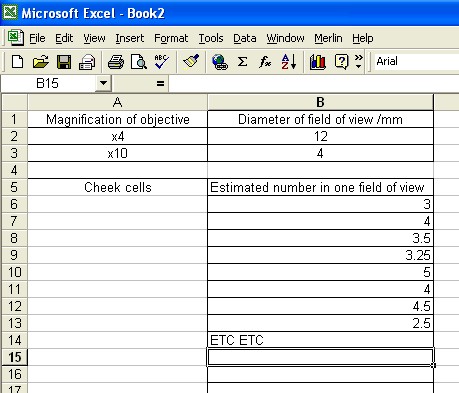Open a file with the Open folder icon
This screenshot has height=393, width=459.
click(41, 62)
